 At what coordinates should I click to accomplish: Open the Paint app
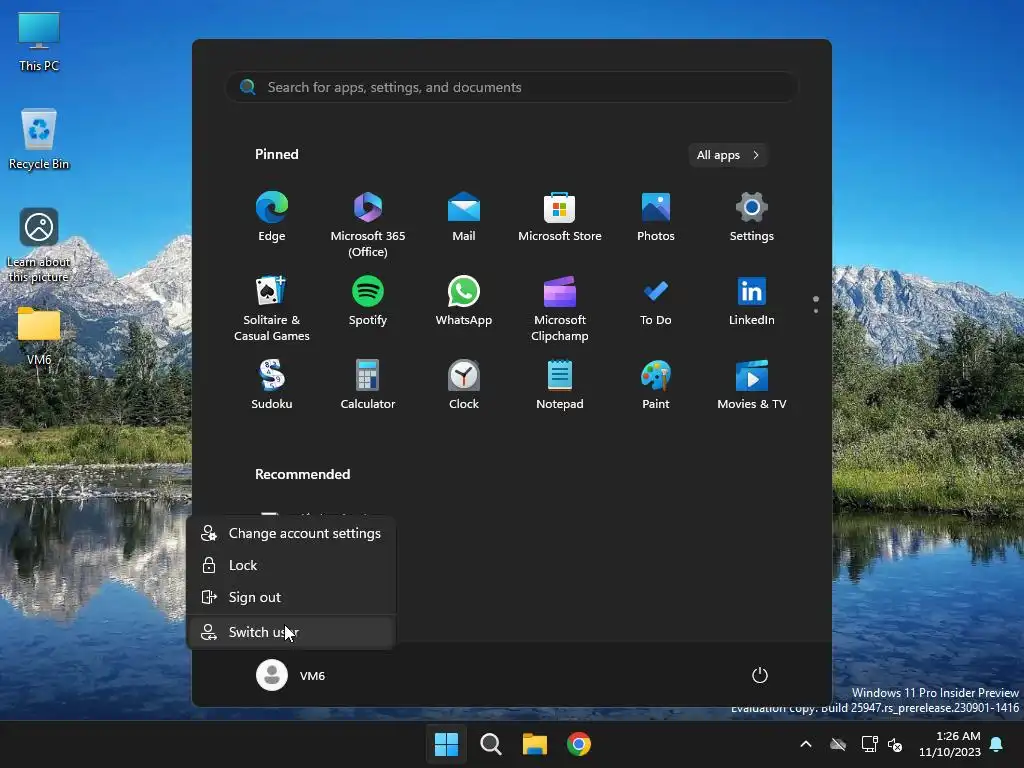[656, 385]
